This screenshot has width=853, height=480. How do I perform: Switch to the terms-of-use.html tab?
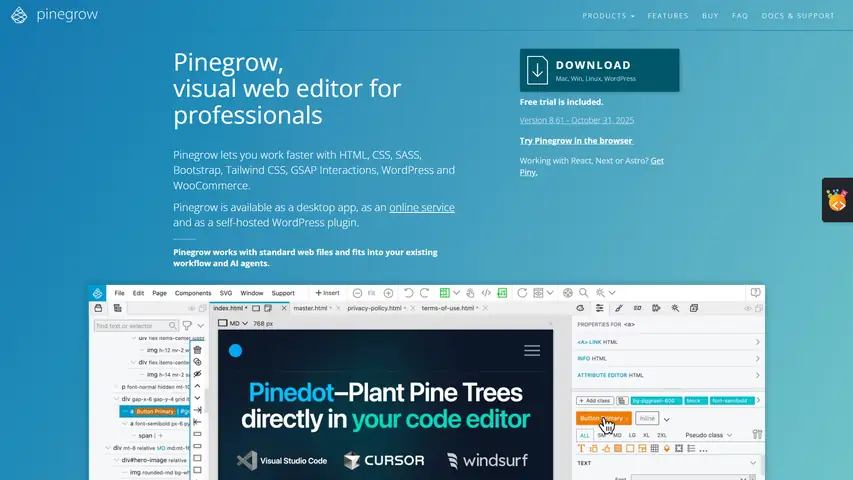click(449, 308)
